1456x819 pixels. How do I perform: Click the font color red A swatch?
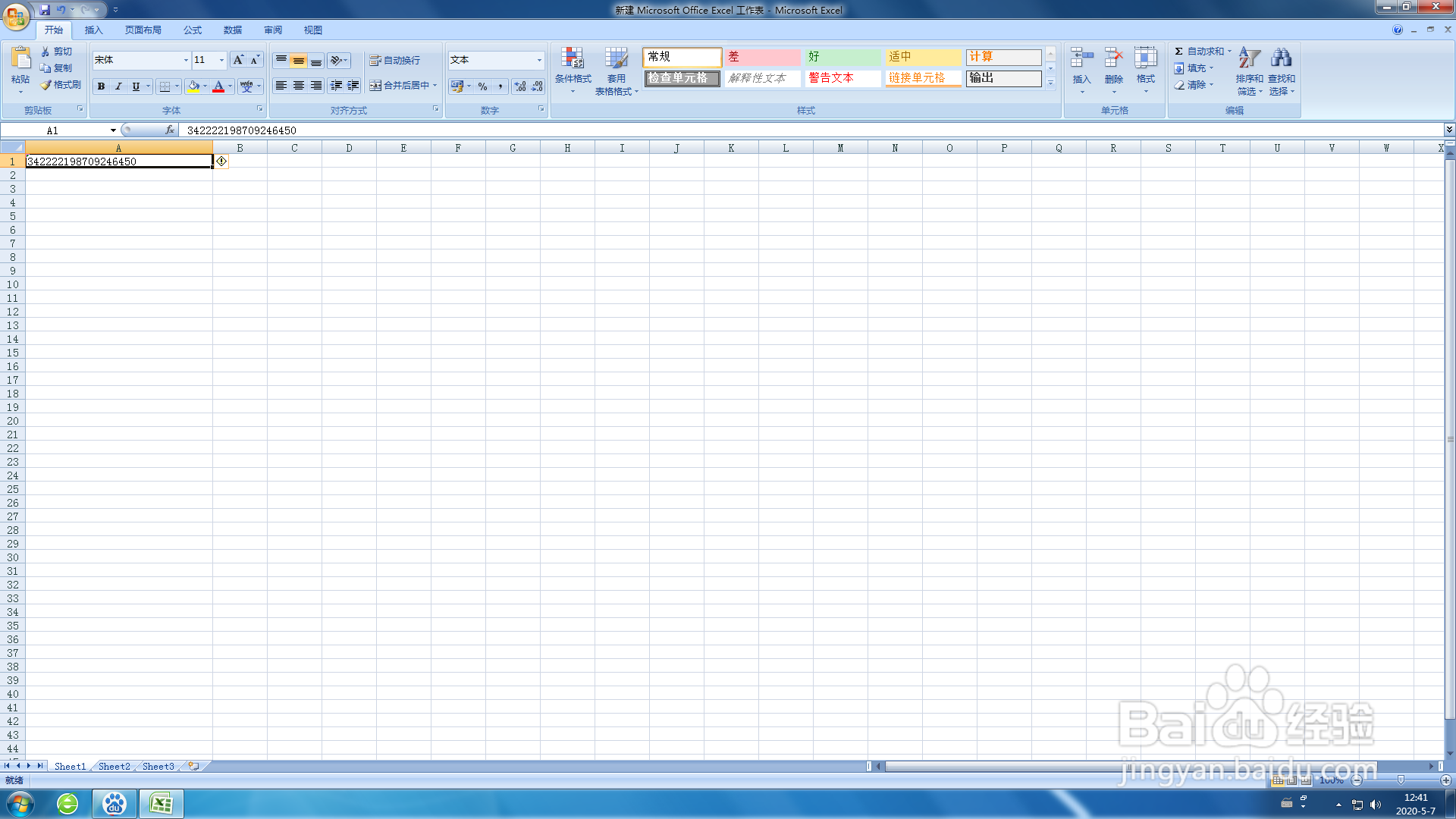tap(218, 86)
